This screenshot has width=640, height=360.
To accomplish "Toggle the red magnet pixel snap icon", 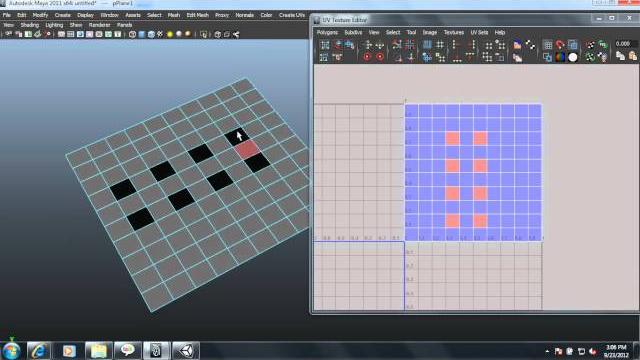I will tap(560, 45).
